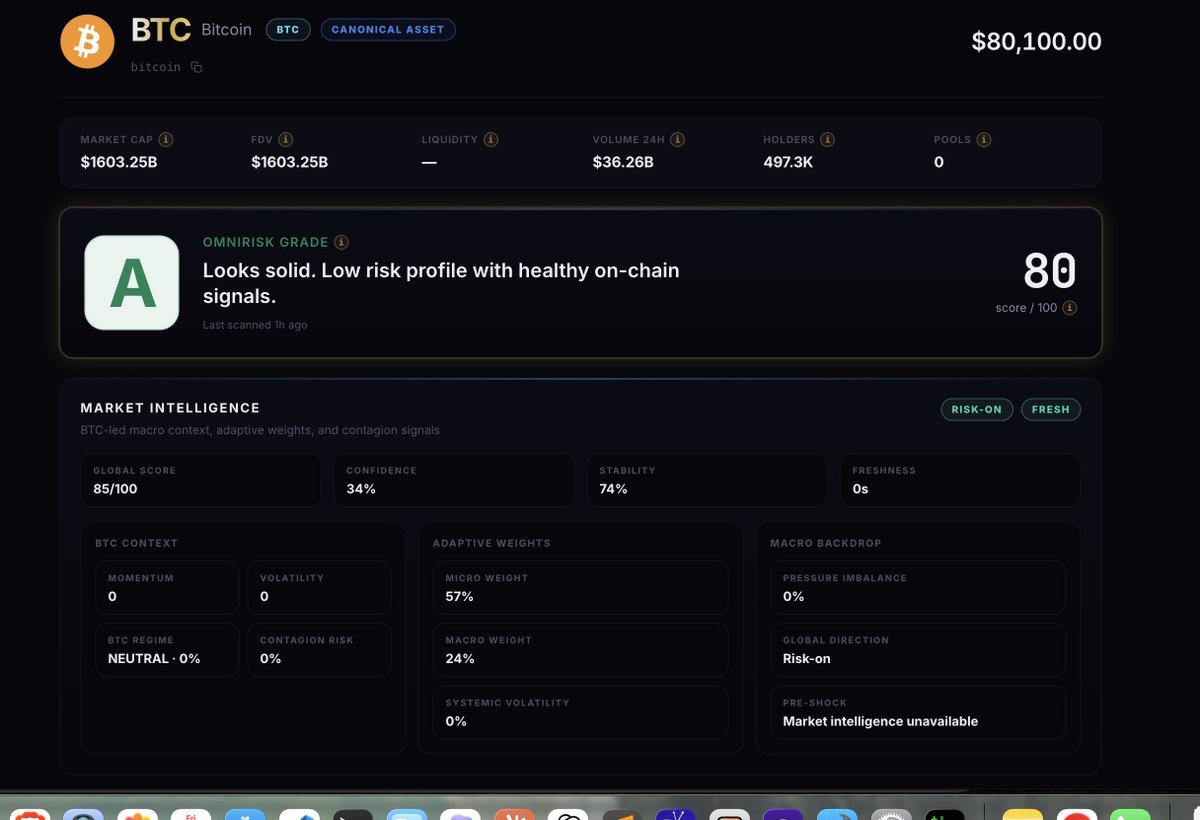
Task: Click the 'NEUTRAL · 0%' regime value
Action: click(154, 658)
